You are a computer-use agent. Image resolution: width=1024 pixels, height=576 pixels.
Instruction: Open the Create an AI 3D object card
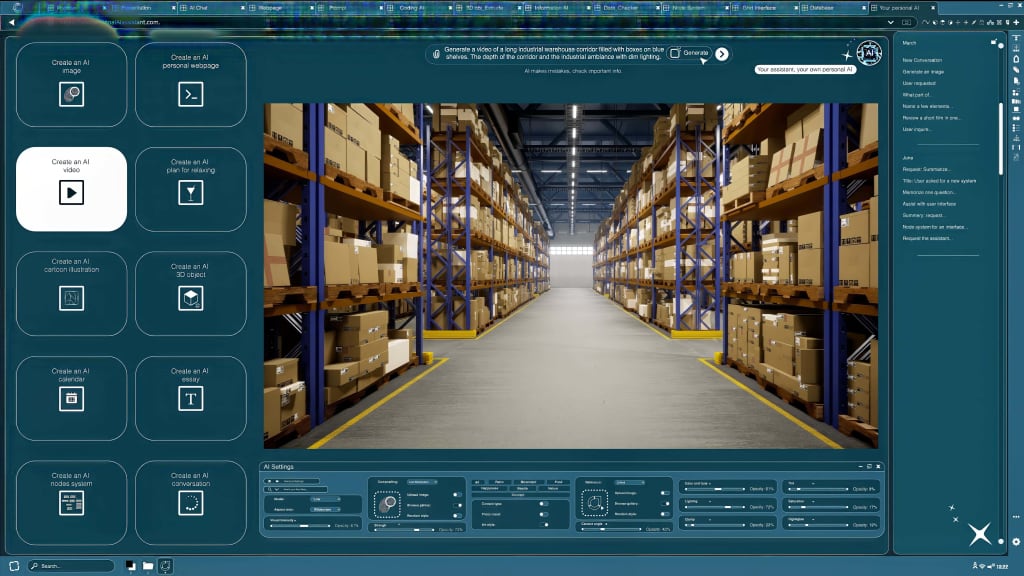[x=191, y=293]
